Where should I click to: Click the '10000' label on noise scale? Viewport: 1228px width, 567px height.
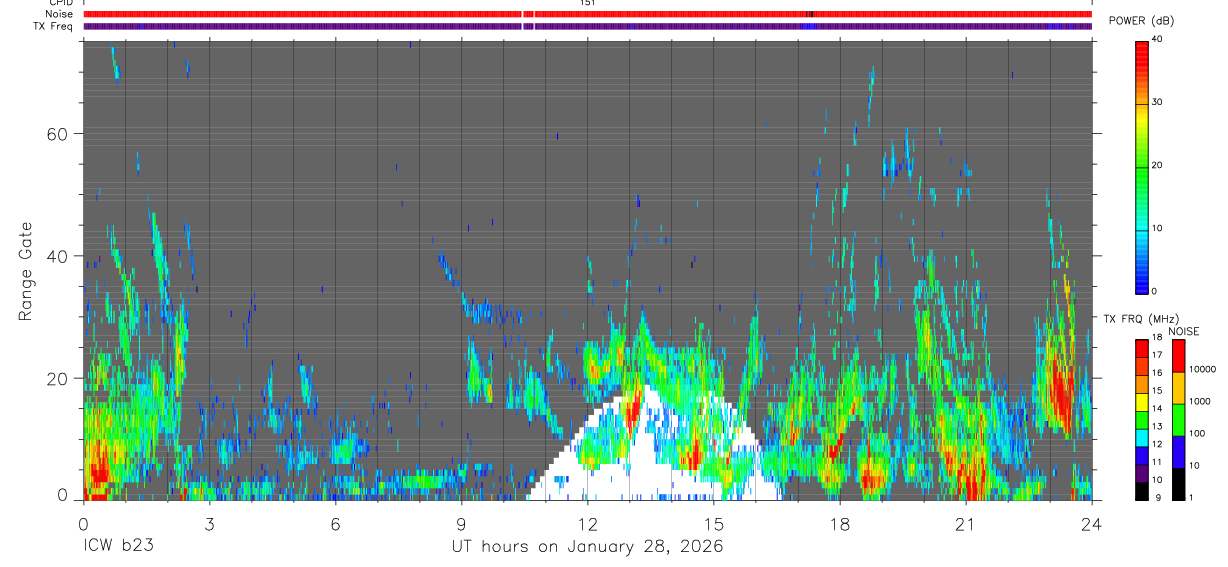click(x=1200, y=369)
